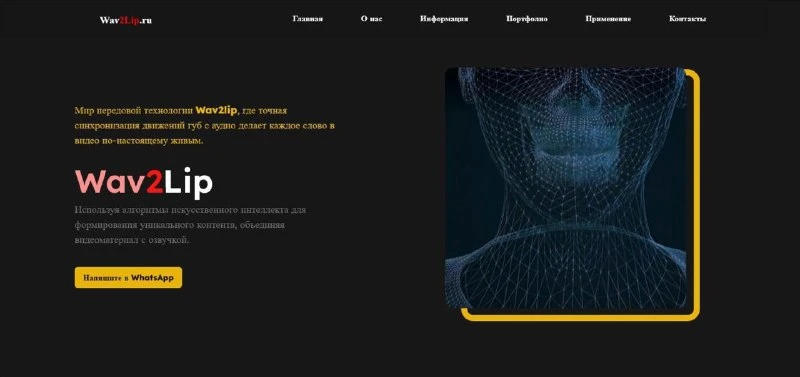Viewport: 800px width, 377px height.
Task: Click the Напишите в WhatsApp button
Action: coord(128,278)
